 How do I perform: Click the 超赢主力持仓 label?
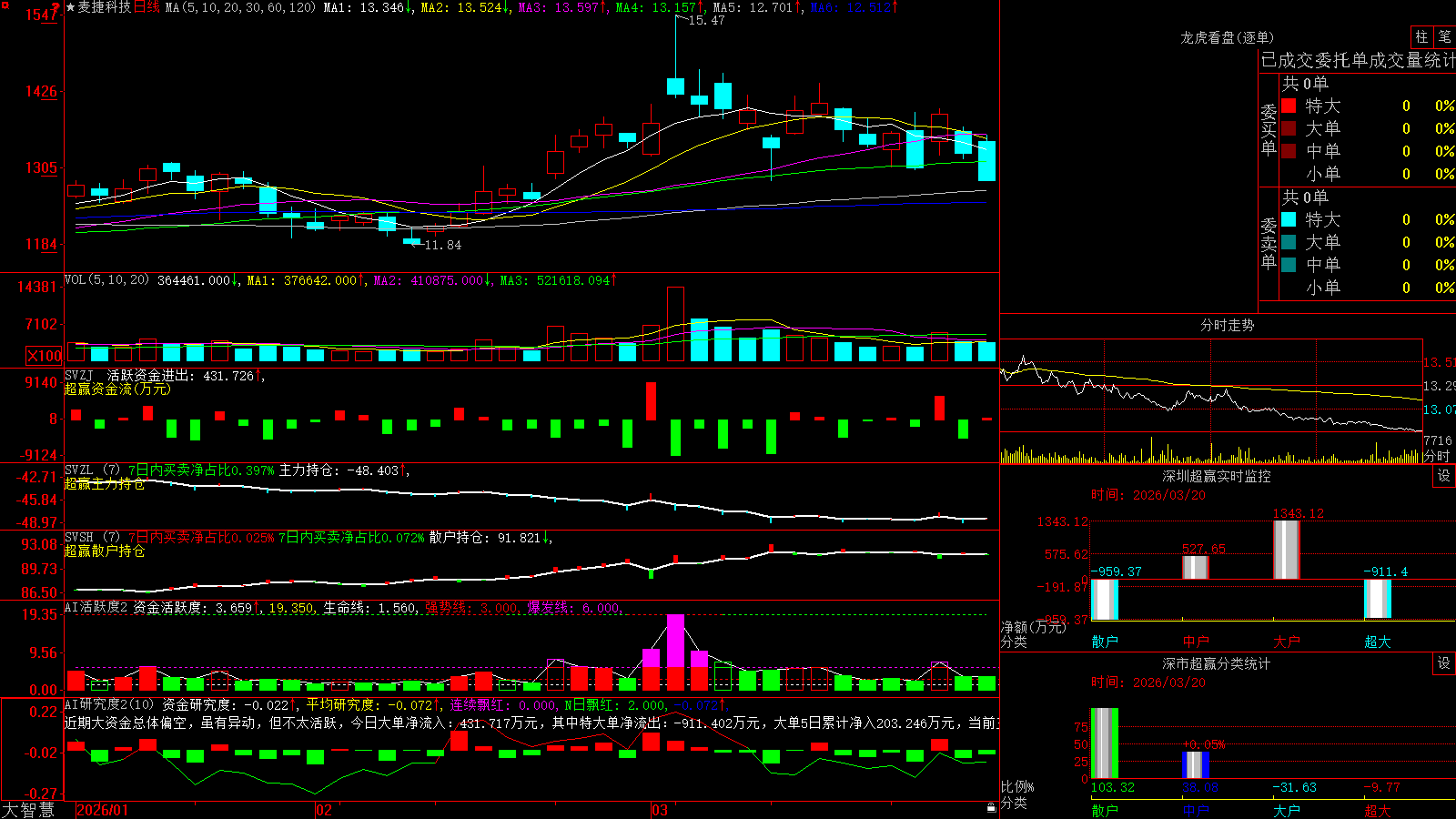[105, 483]
